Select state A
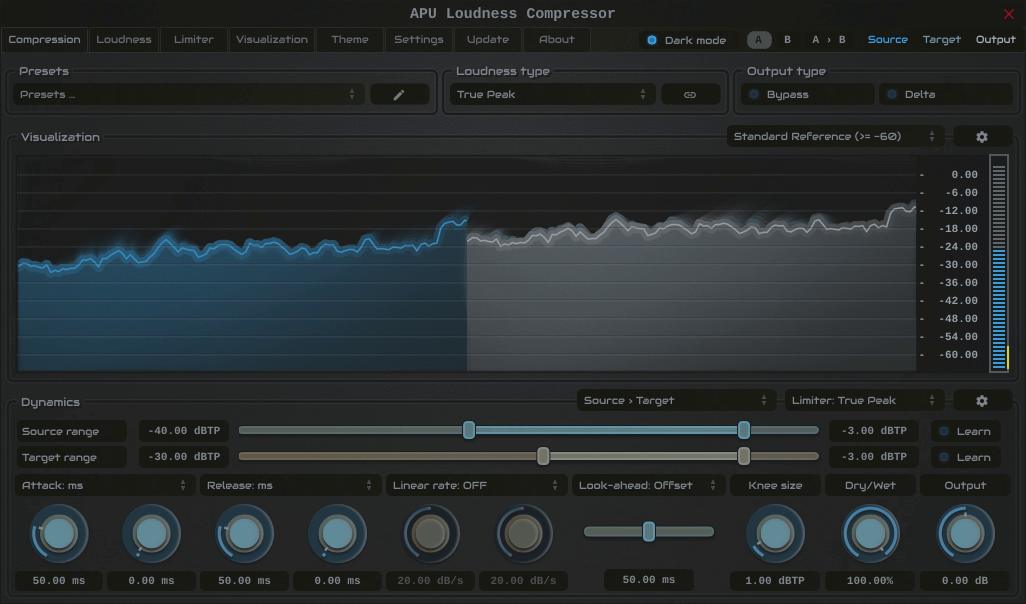Viewport: 1026px width, 604px height. pos(759,40)
